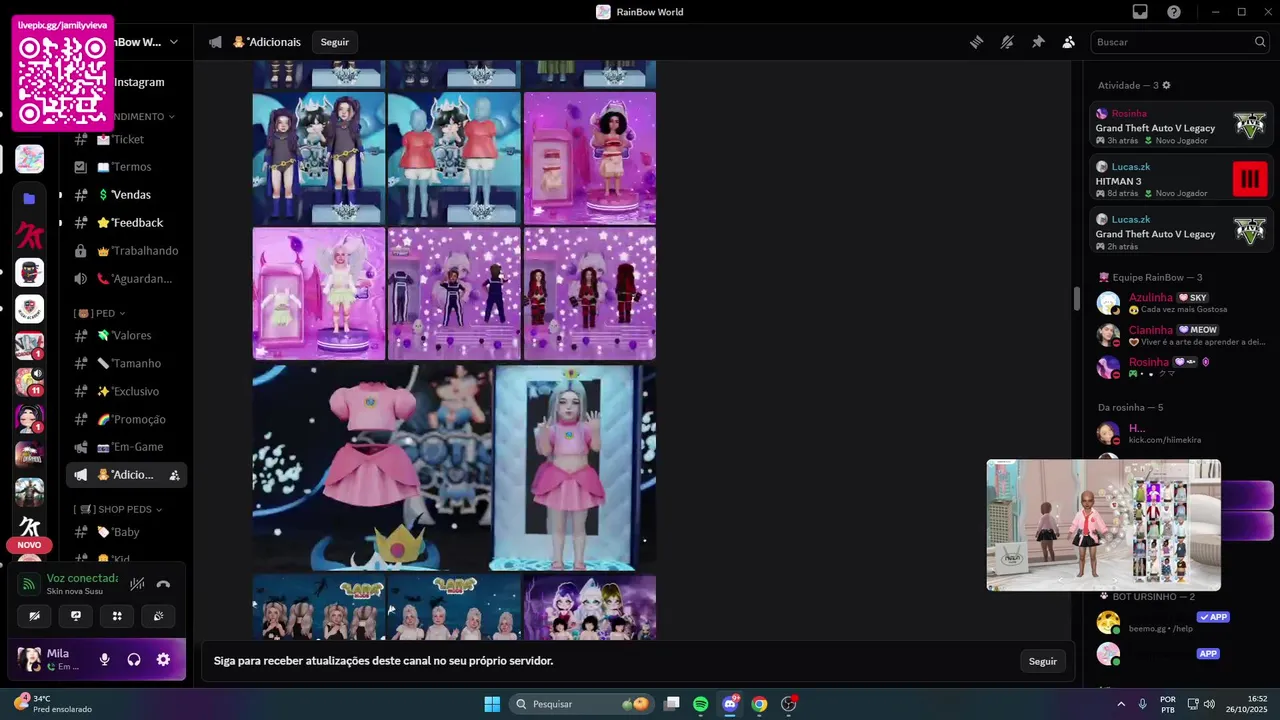Show hidden system tray icons
This screenshot has width=1280, height=720.
click(x=1120, y=704)
